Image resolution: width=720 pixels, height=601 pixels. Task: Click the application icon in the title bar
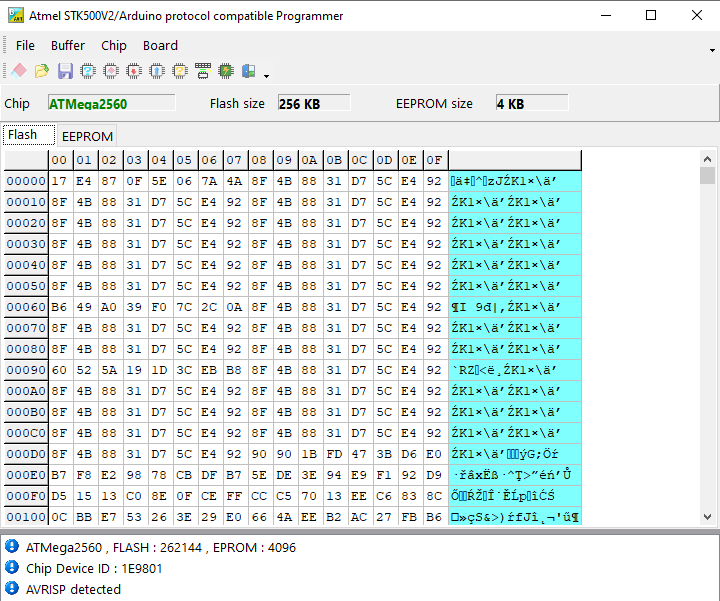(16, 15)
